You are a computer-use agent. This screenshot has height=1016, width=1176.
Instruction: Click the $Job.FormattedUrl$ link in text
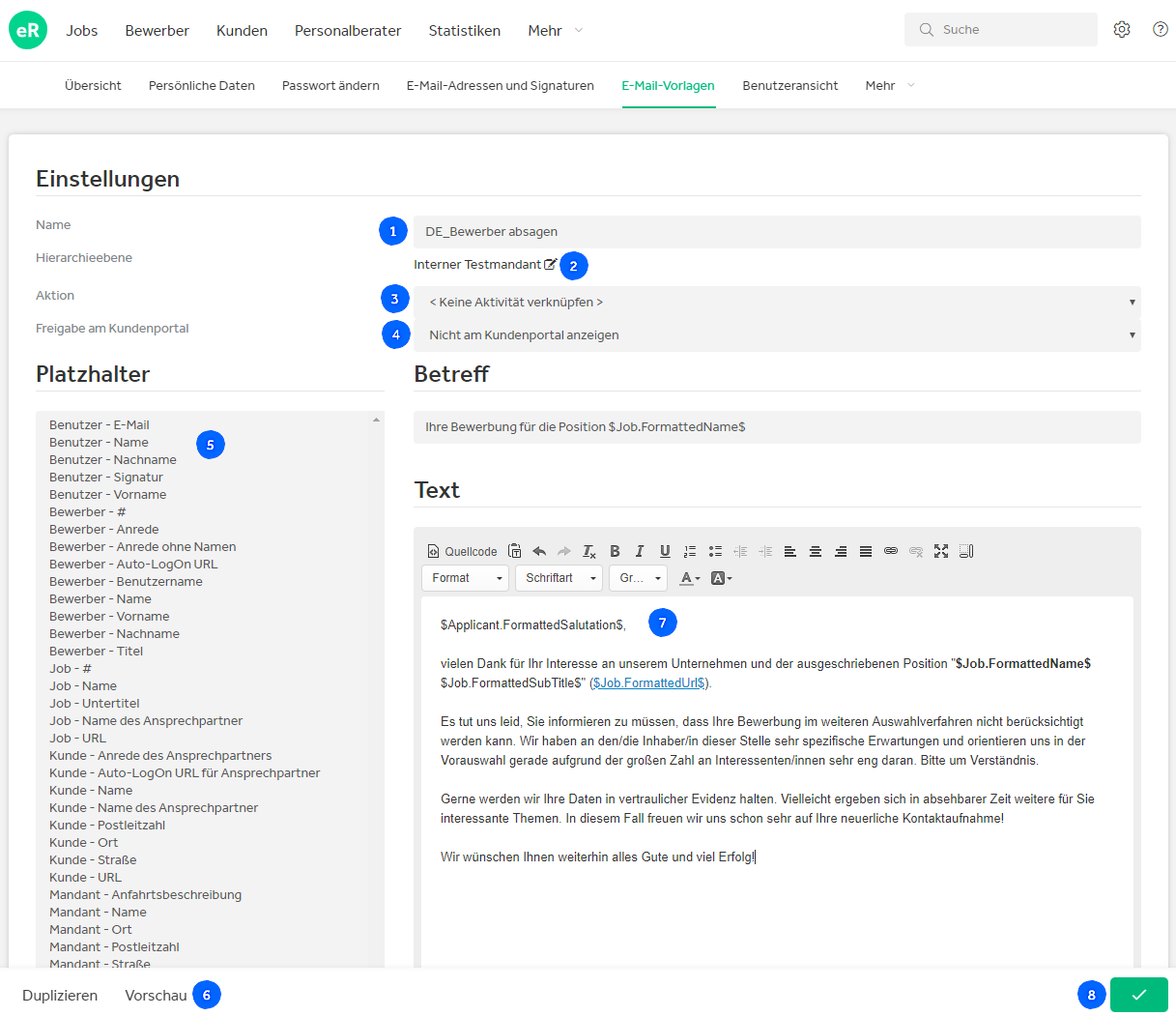coord(649,682)
